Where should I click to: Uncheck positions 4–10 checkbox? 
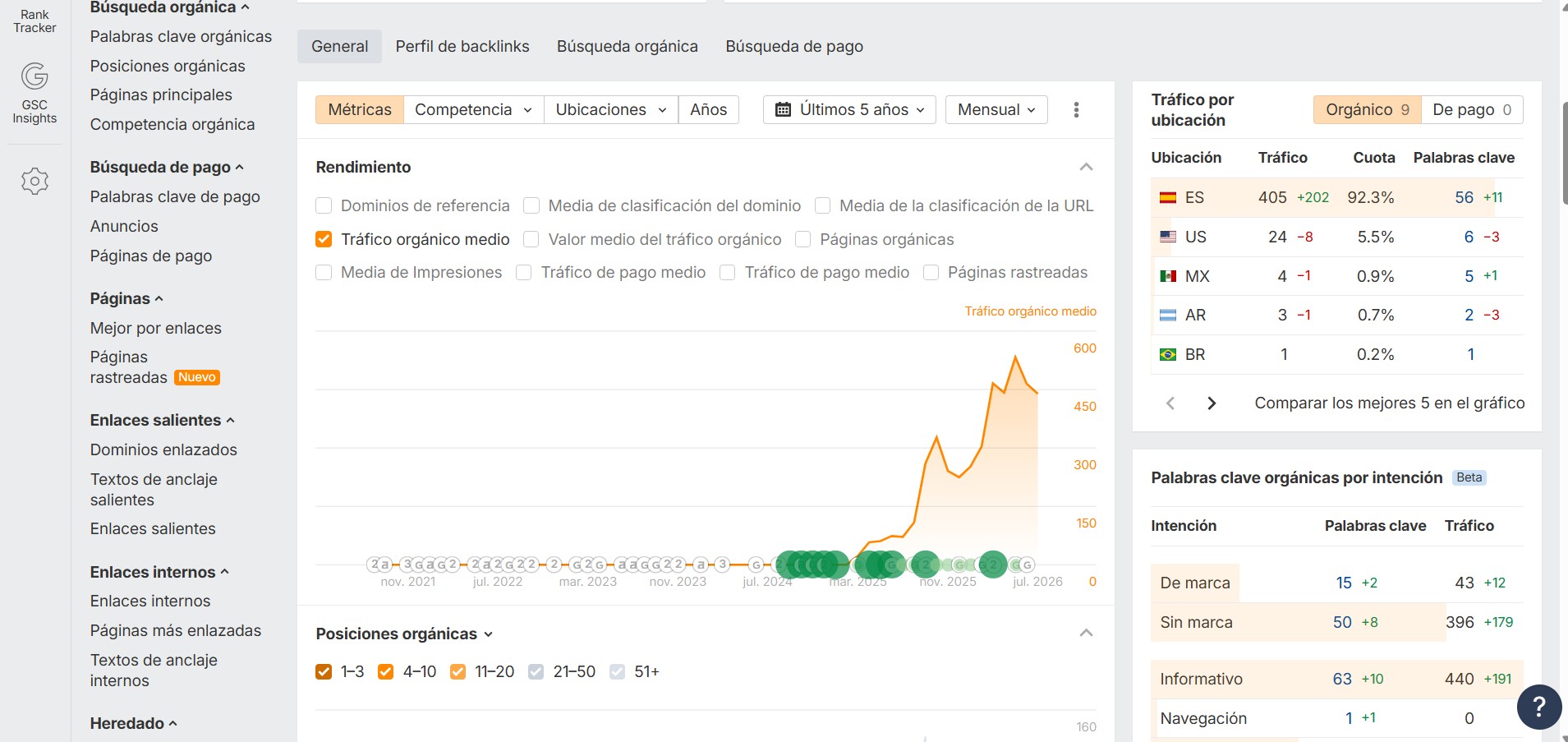tap(385, 671)
